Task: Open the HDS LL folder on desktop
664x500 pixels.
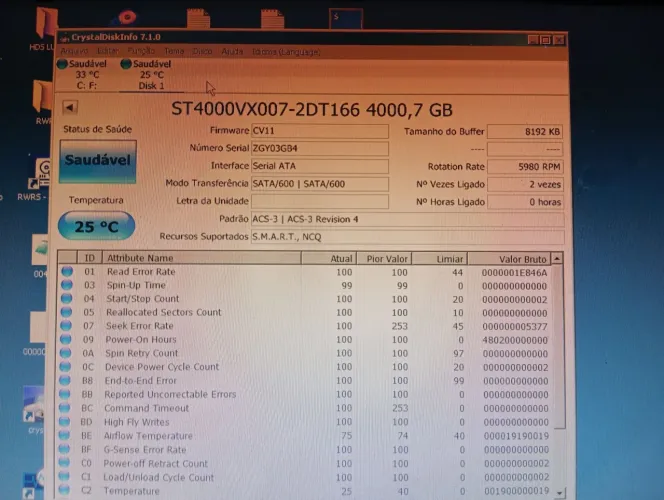Action: coord(45,28)
